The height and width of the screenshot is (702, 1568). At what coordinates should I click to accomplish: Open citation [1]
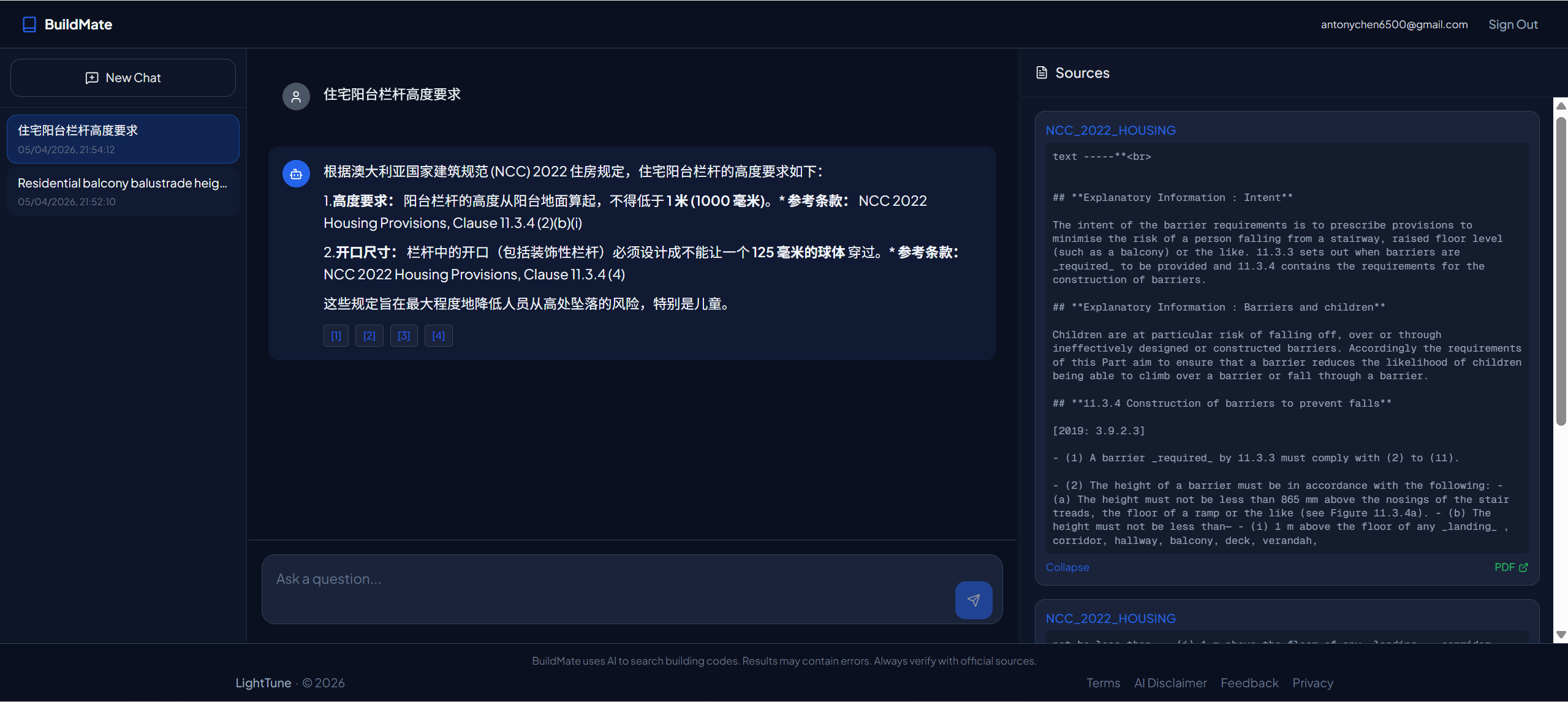pyautogui.click(x=336, y=336)
